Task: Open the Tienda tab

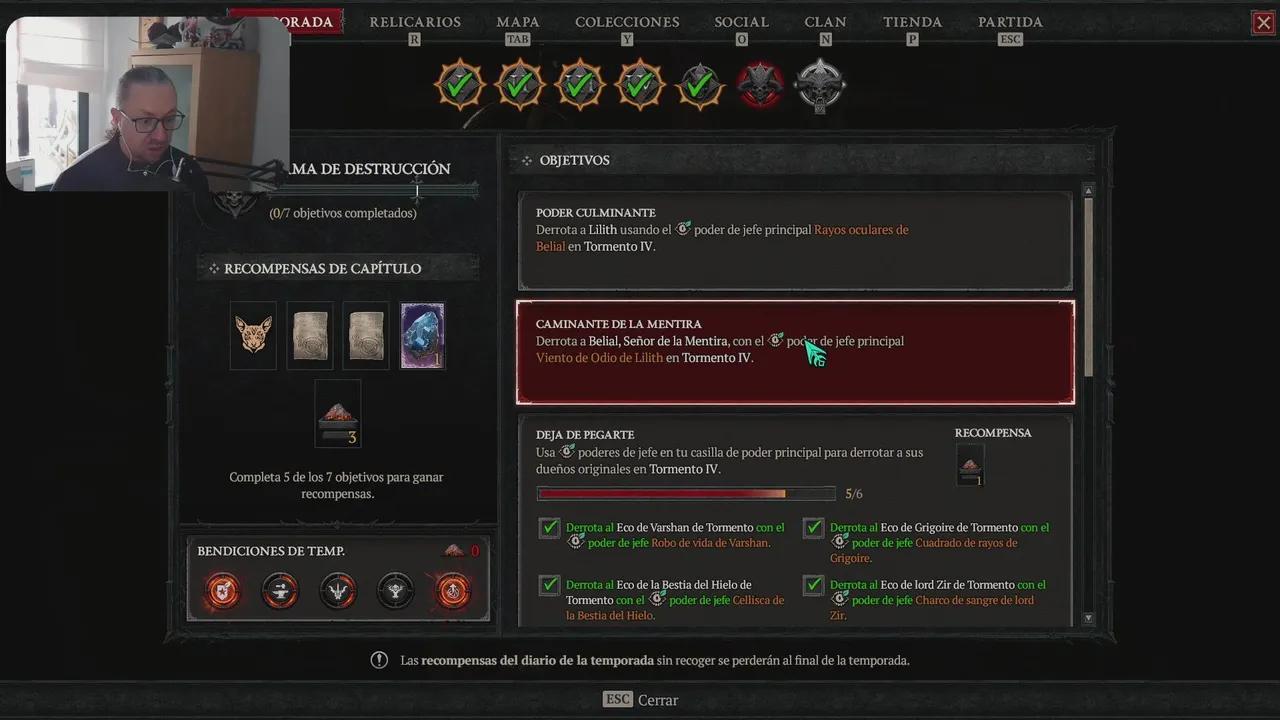Action: point(912,22)
